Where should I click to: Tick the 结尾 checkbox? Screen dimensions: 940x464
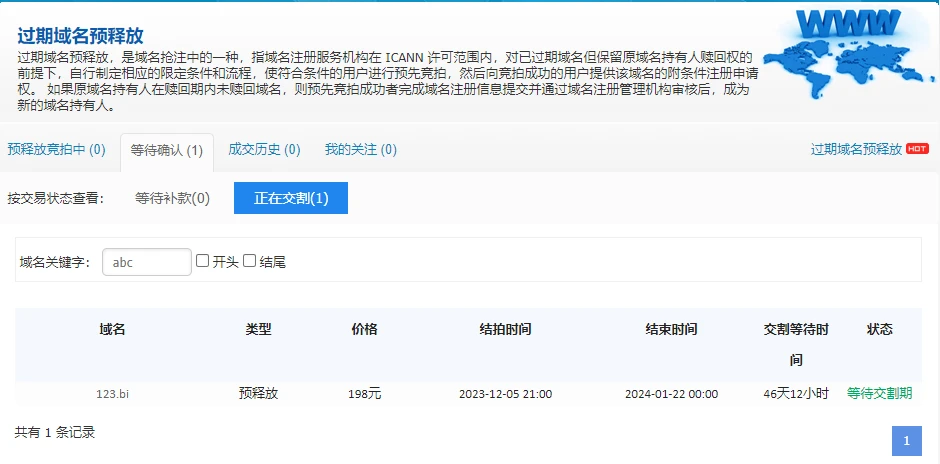[x=250, y=261]
